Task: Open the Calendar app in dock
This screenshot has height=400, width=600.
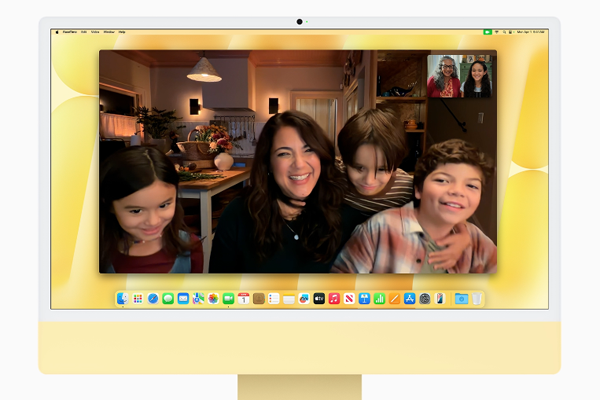Action: point(243,298)
